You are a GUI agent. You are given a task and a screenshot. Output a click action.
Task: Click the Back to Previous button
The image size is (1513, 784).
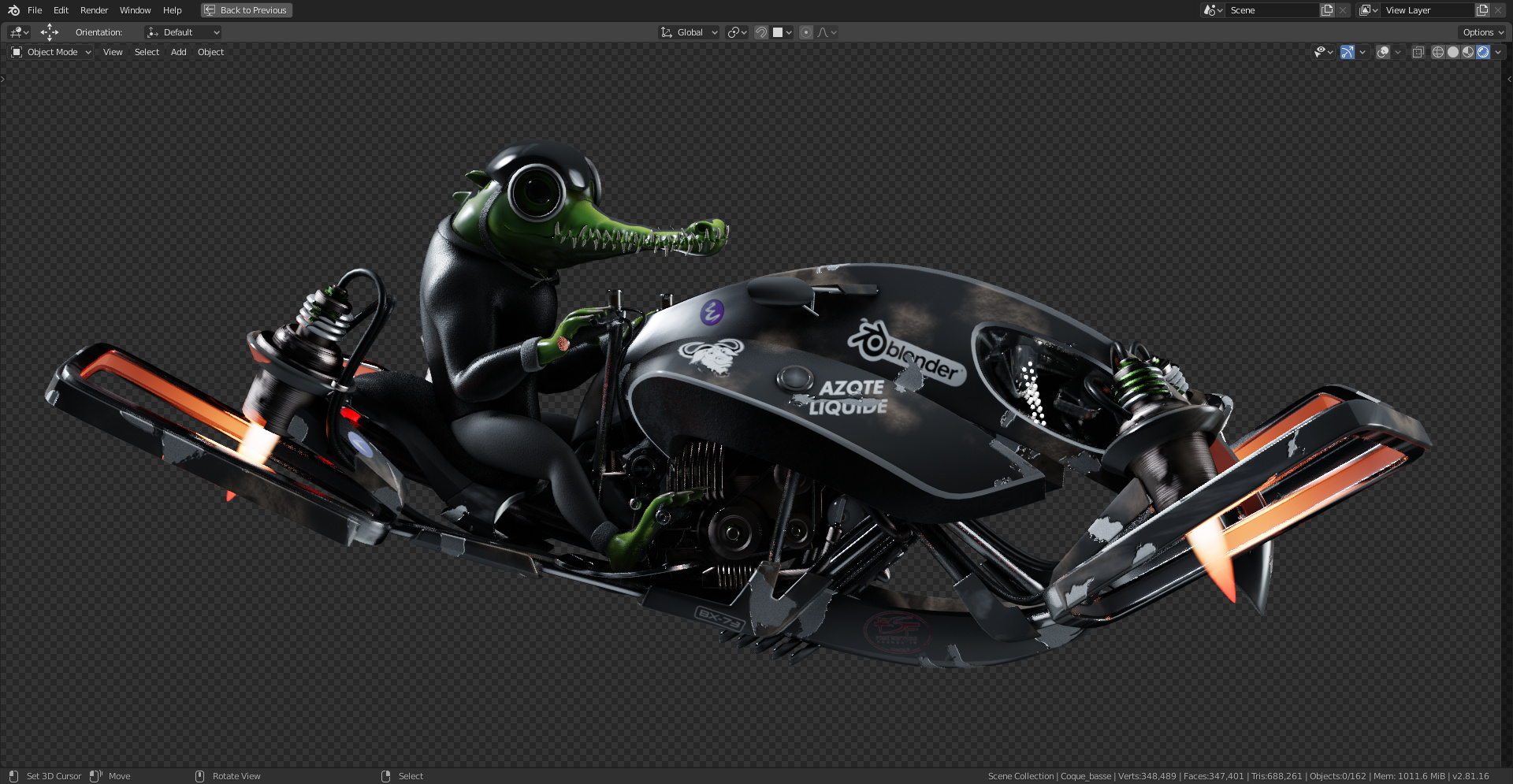pyautogui.click(x=246, y=10)
